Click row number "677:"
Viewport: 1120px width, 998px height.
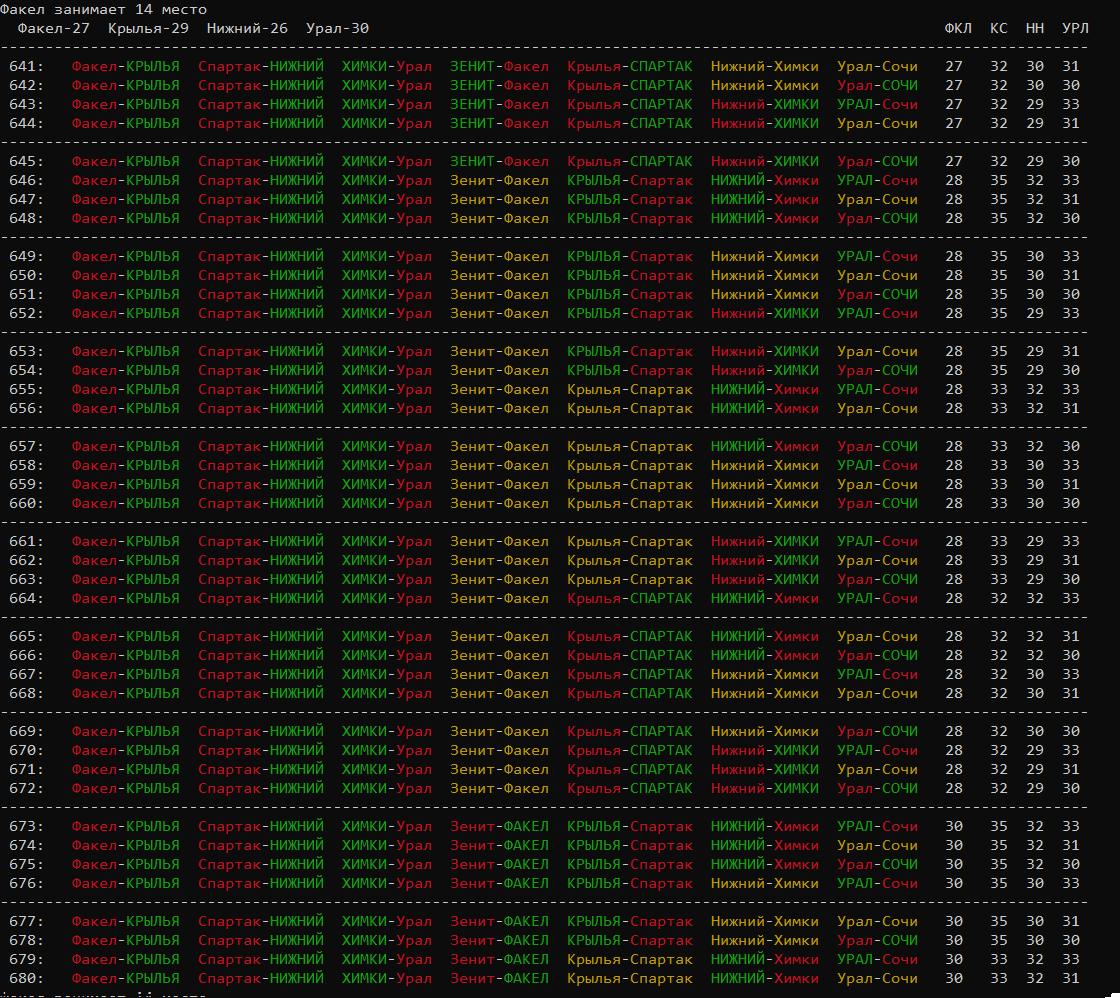(26, 922)
